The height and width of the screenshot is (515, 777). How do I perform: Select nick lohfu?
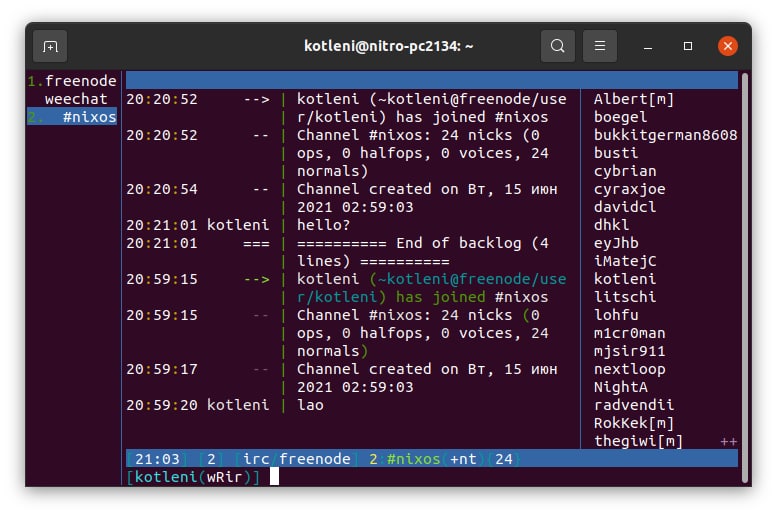coord(616,315)
